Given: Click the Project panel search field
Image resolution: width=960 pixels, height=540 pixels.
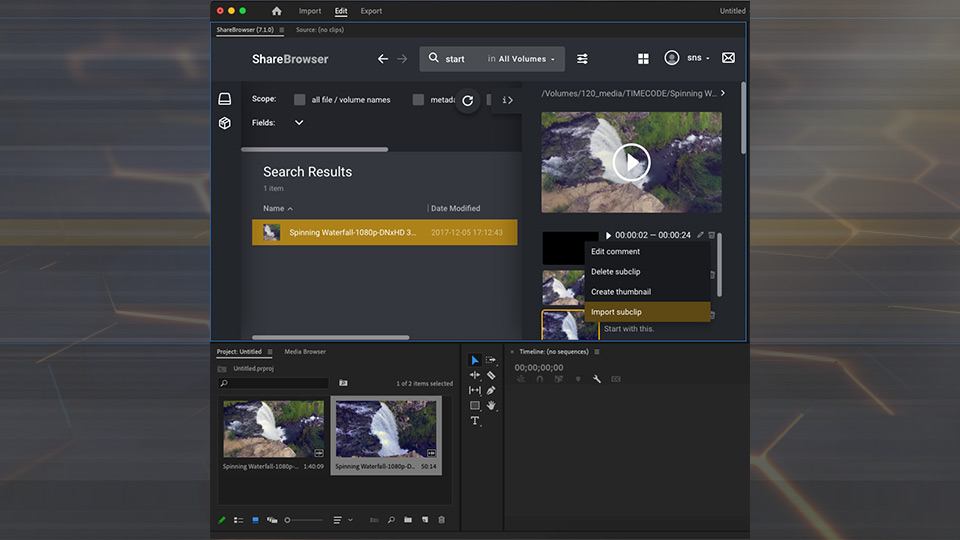Looking at the screenshot, I should tap(274, 383).
